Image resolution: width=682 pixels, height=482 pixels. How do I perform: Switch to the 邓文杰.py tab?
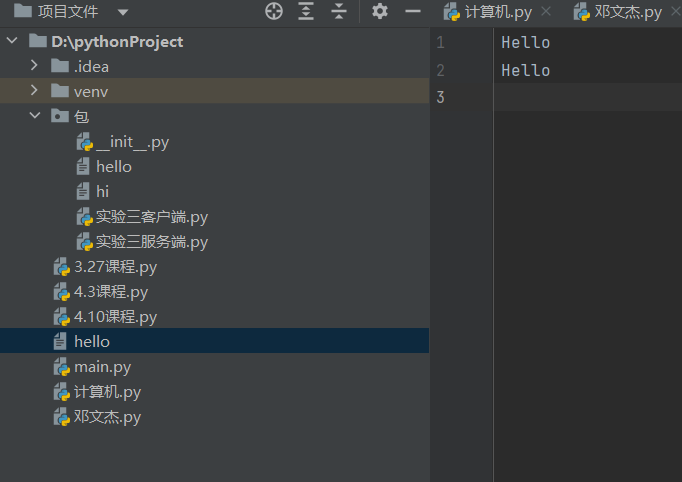click(x=627, y=12)
